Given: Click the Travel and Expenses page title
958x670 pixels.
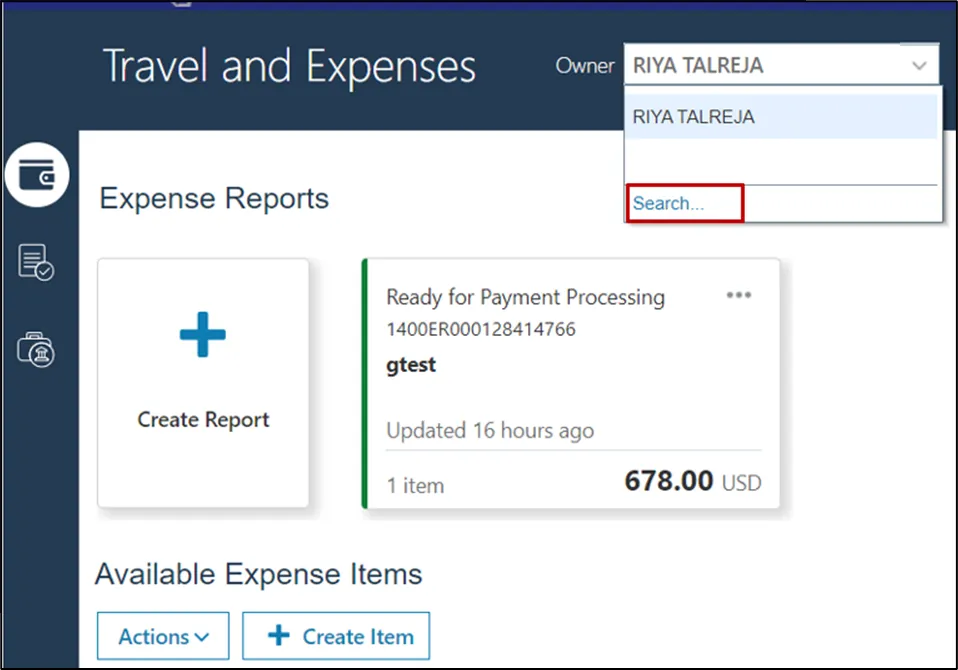Looking at the screenshot, I should point(289,67).
